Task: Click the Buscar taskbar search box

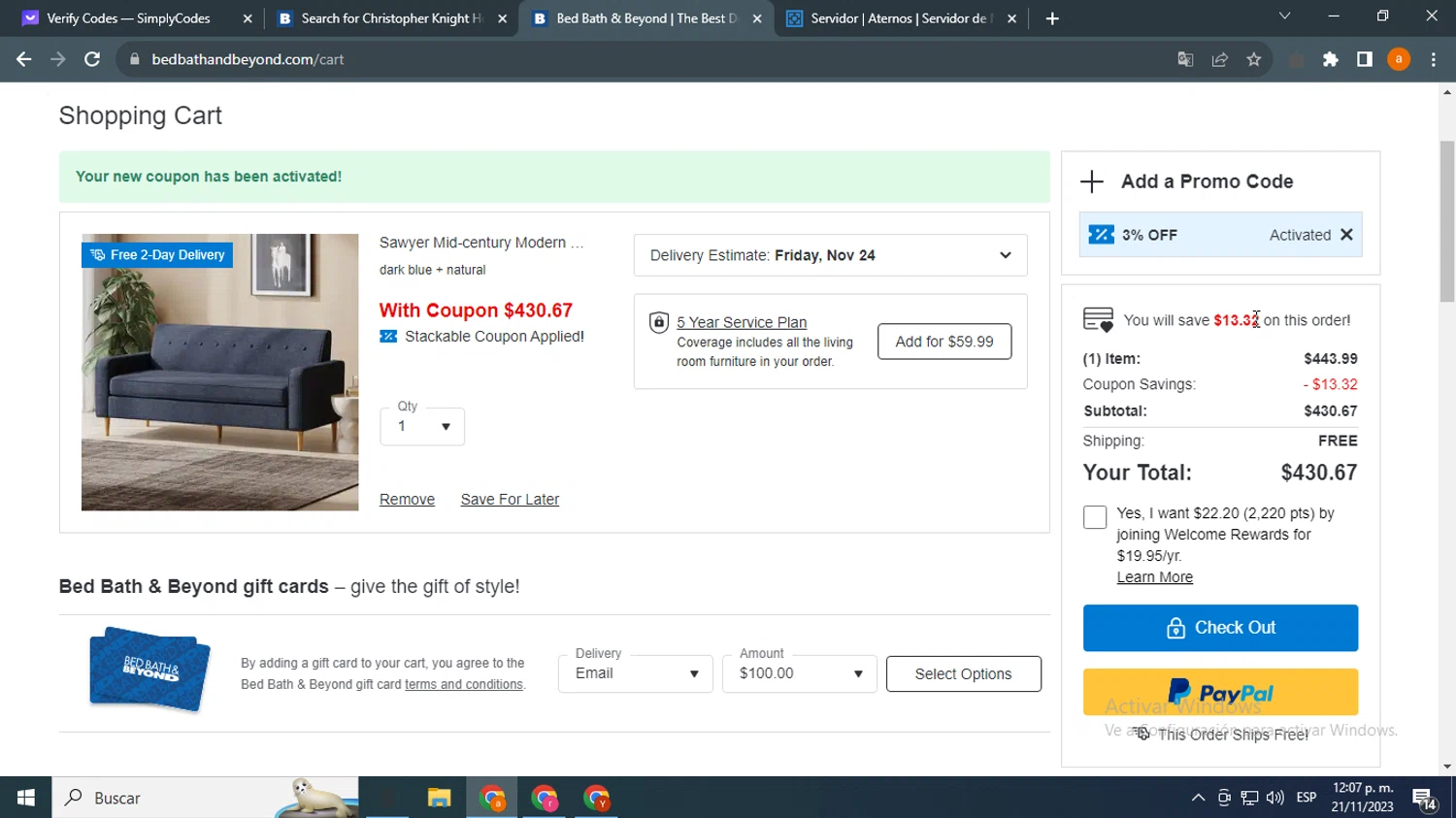Action: (205, 798)
